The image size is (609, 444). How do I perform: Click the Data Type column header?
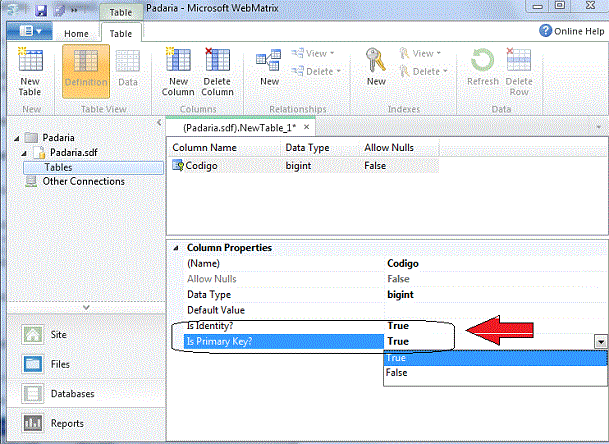pyautogui.click(x=320, y=148)
